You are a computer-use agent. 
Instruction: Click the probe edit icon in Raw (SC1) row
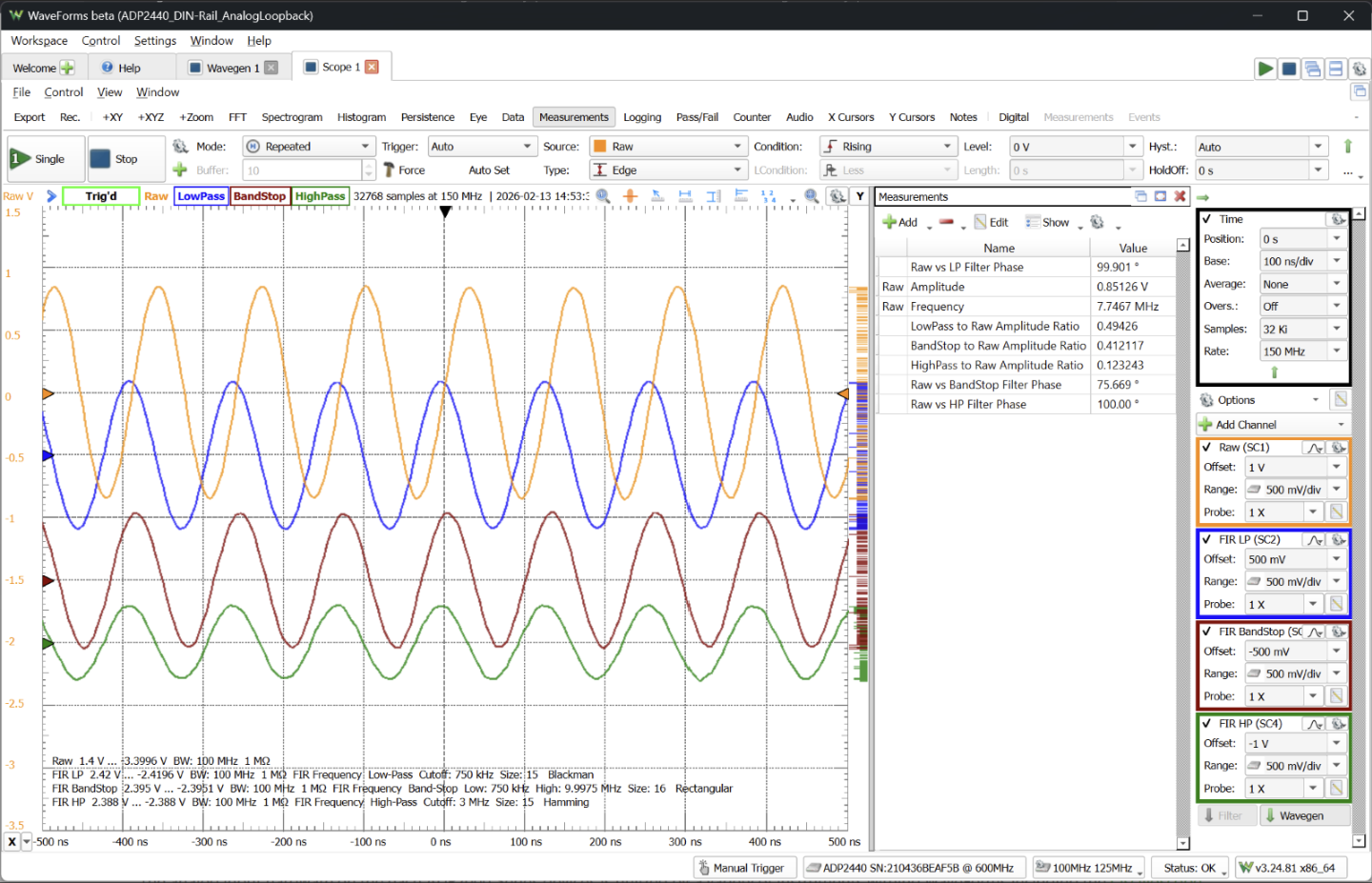coord(1337,512)
